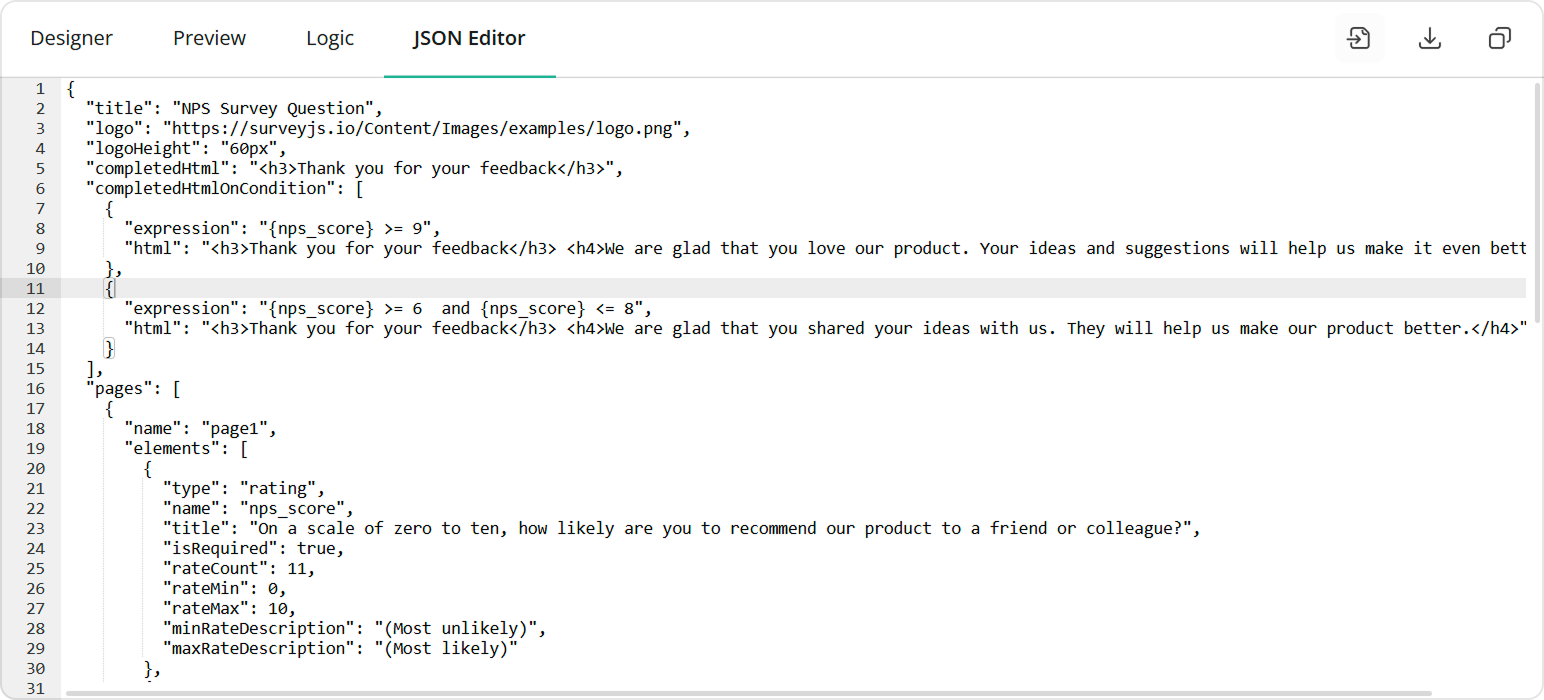Image resolution: width=1544 pixels, height=700 pixels.
Task: Open the import JSON file icon
Action: (1359, 38)
